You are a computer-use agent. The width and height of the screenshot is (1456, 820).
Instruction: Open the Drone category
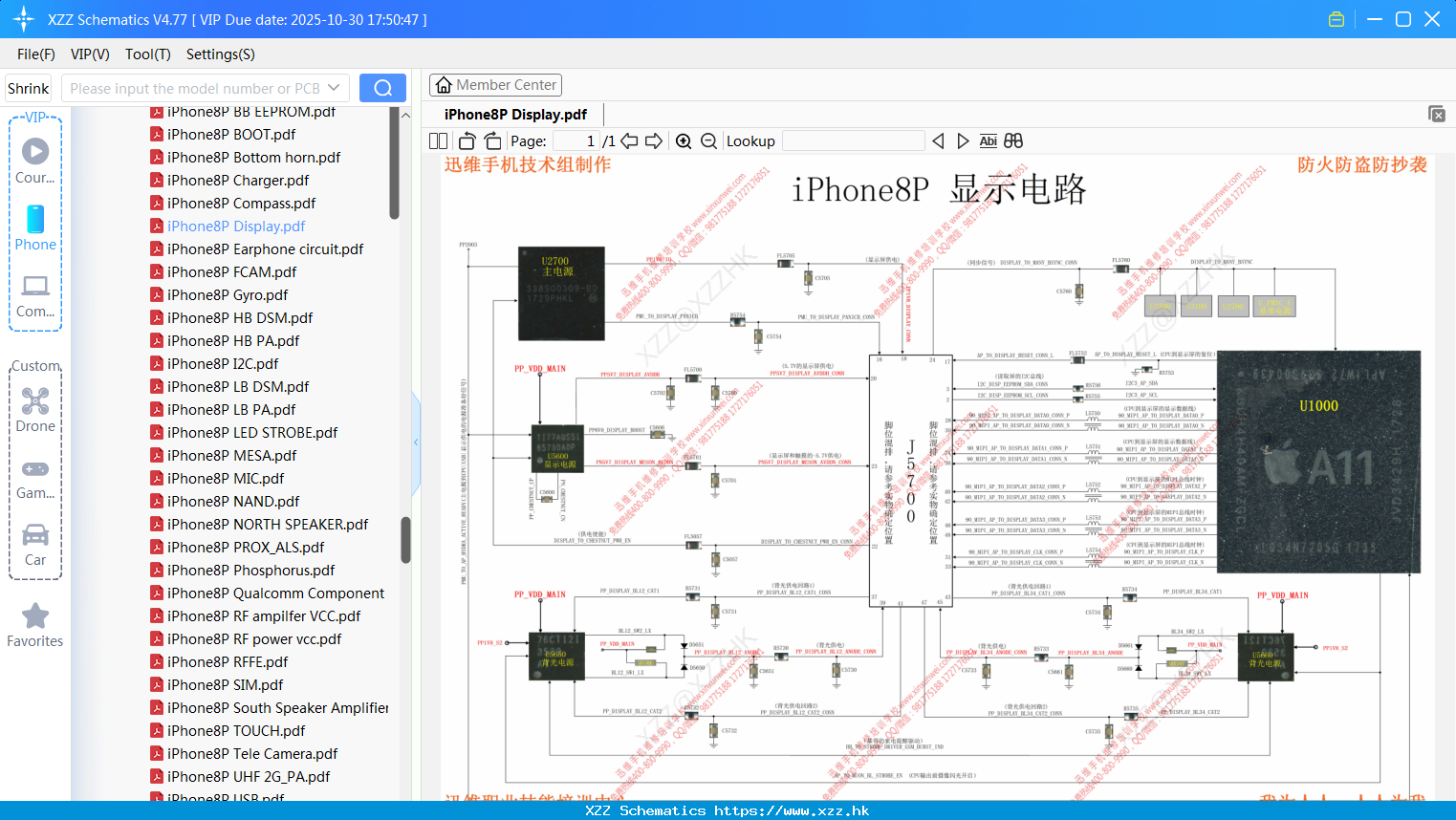pyautogui.click(x=35, y=410)
